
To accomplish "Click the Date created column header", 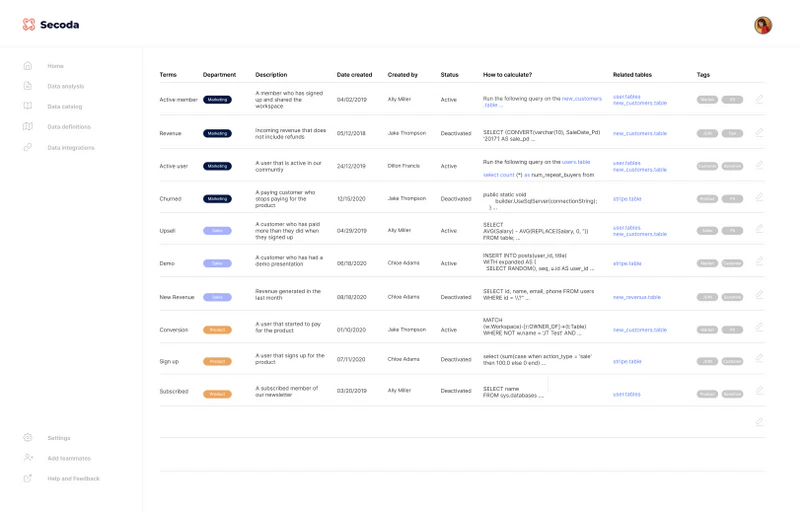I will pos(355,75).
